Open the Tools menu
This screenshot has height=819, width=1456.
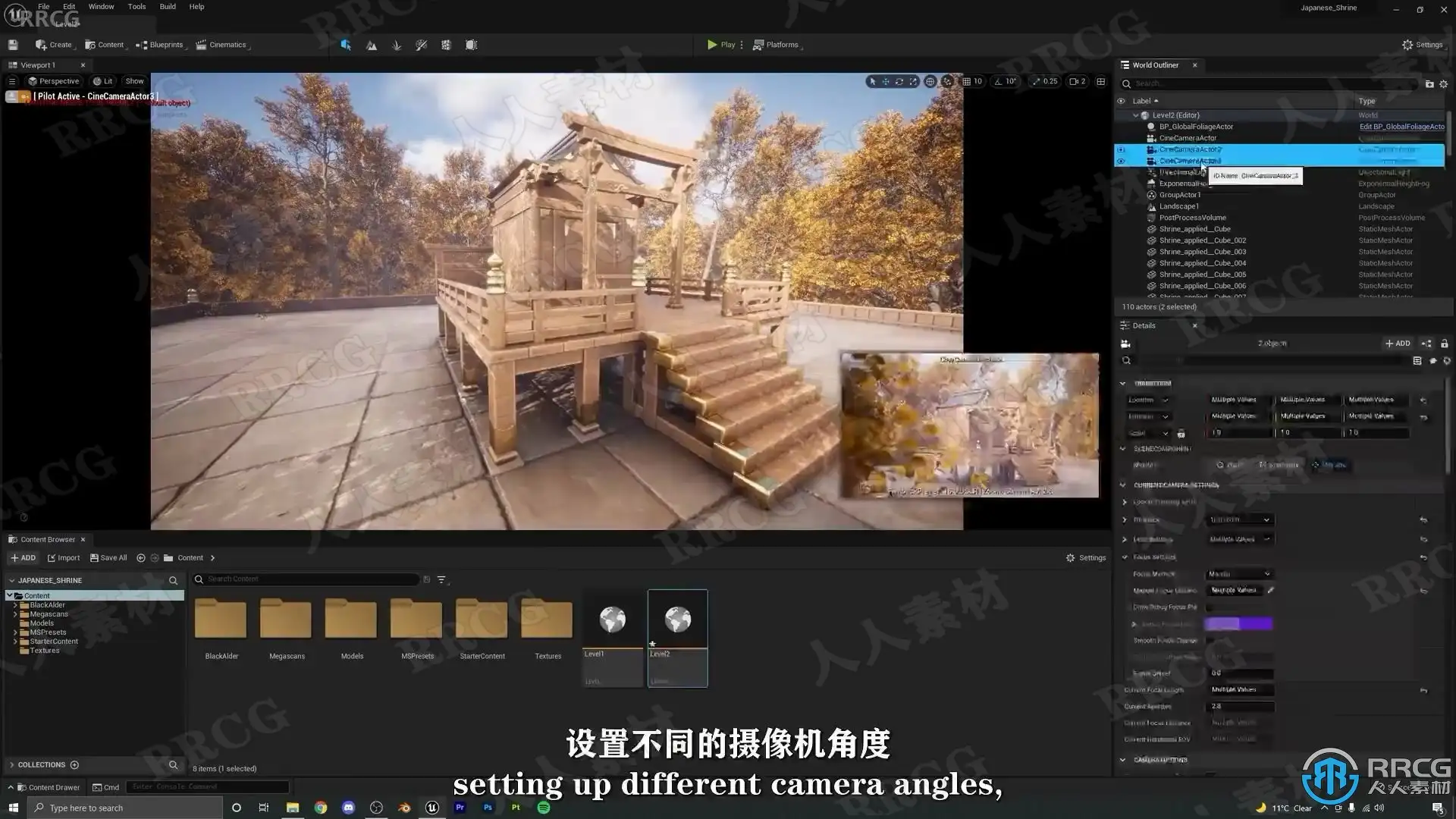click(x=136, y=6)
